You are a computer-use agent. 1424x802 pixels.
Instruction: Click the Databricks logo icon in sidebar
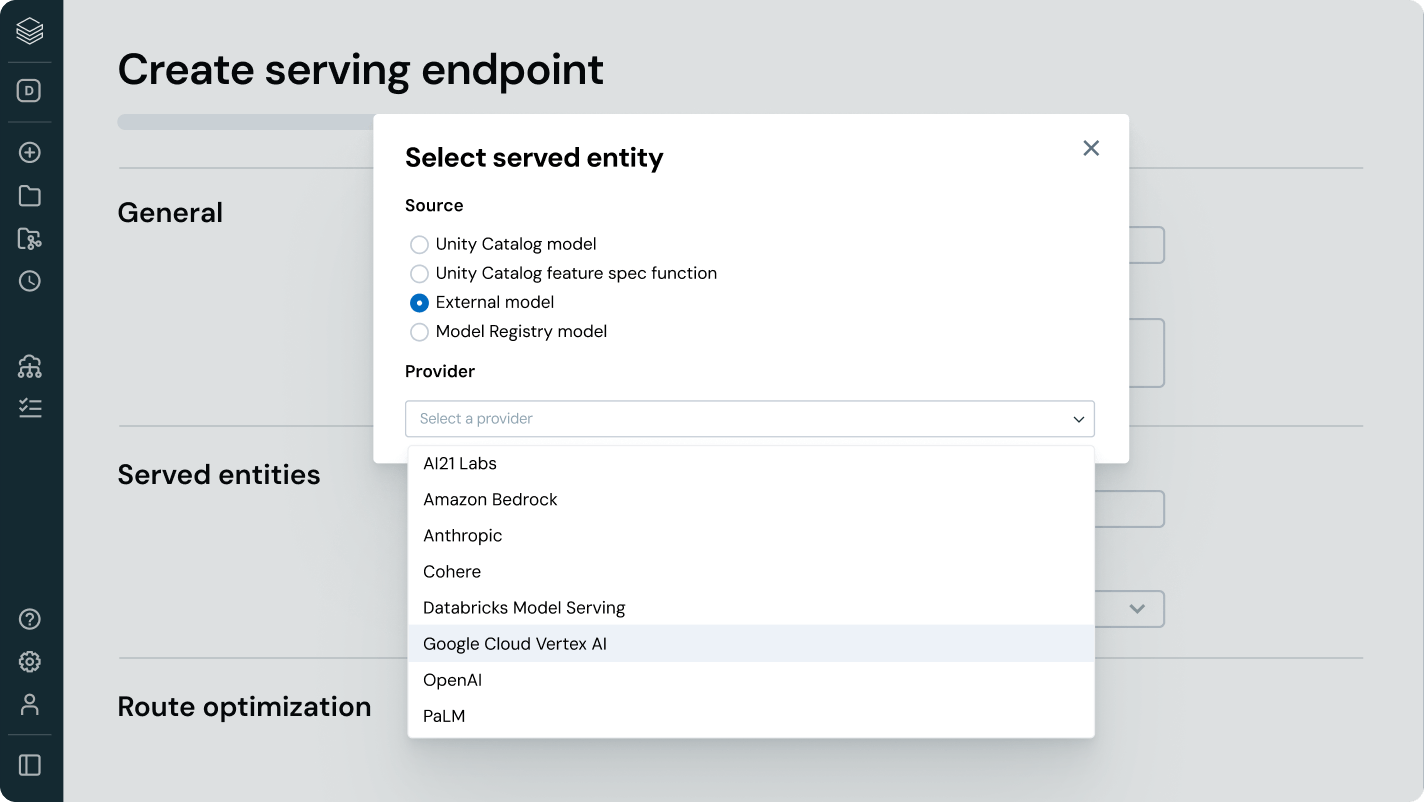[30, 31]
